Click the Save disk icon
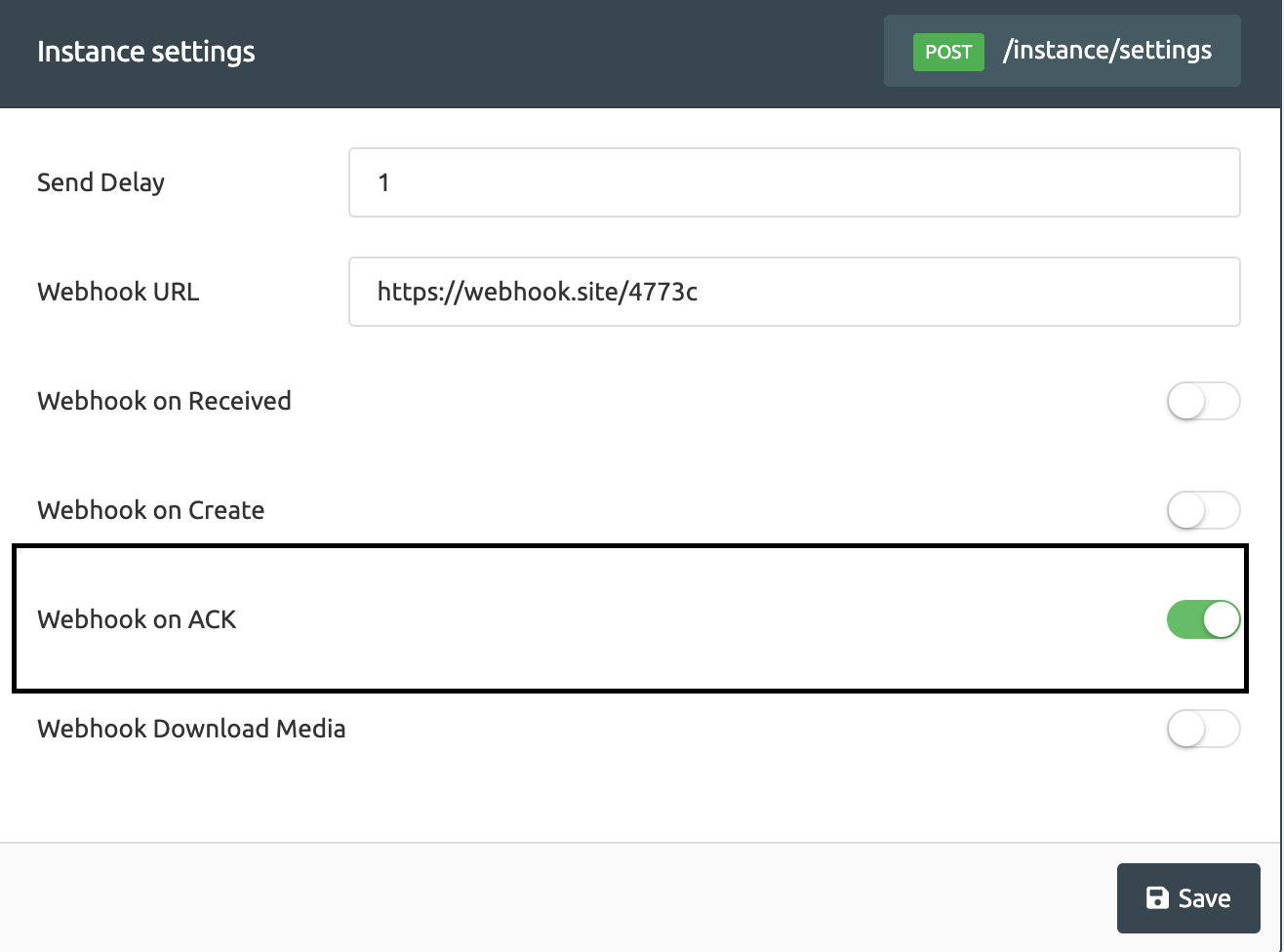Image resolution: width=1284 pixels, height=952 pixels. point(1155,897)
